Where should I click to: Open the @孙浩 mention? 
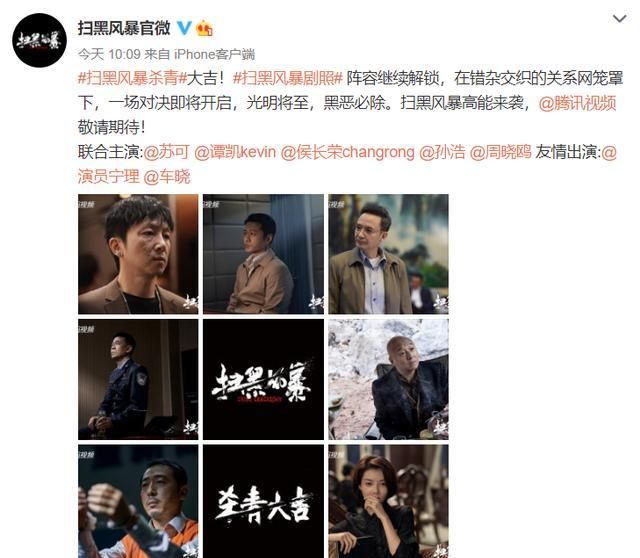pos(442,152)
